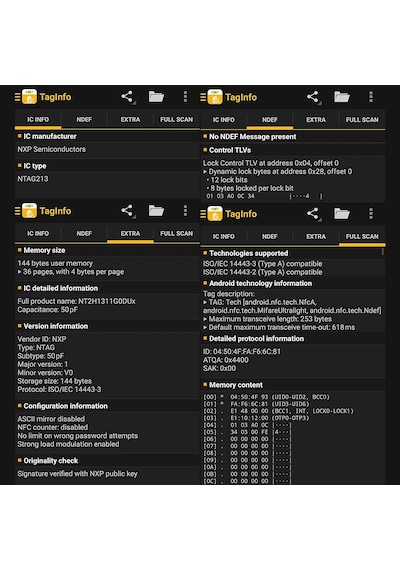Tap the TagInfo app logo on the NDEF screen
Viewport: 400px width, 570px height.
point(215,97)
